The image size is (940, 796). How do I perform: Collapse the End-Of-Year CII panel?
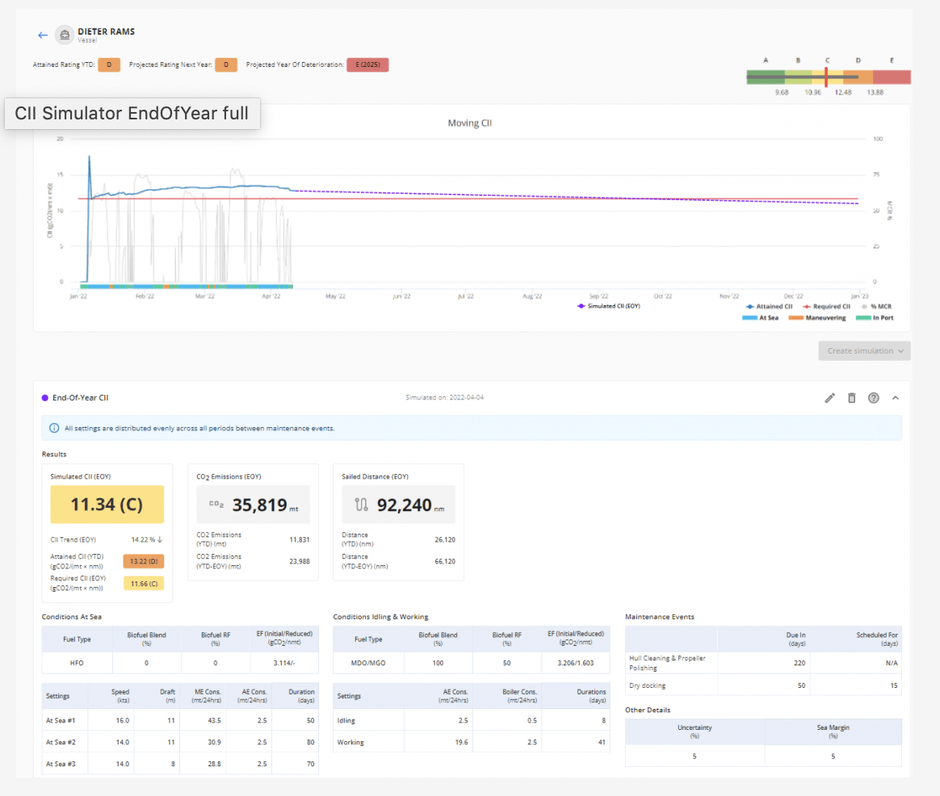(x=895, y=398)
